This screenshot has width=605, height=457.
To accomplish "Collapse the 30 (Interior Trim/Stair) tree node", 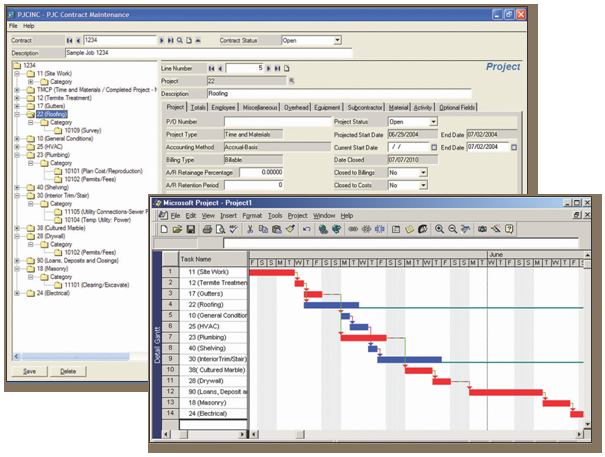I will 17,194.
